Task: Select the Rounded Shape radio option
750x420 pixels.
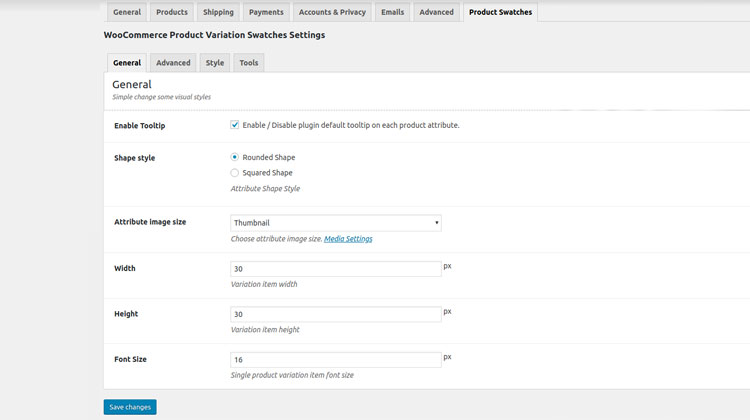Action: [x=235, y=157]
